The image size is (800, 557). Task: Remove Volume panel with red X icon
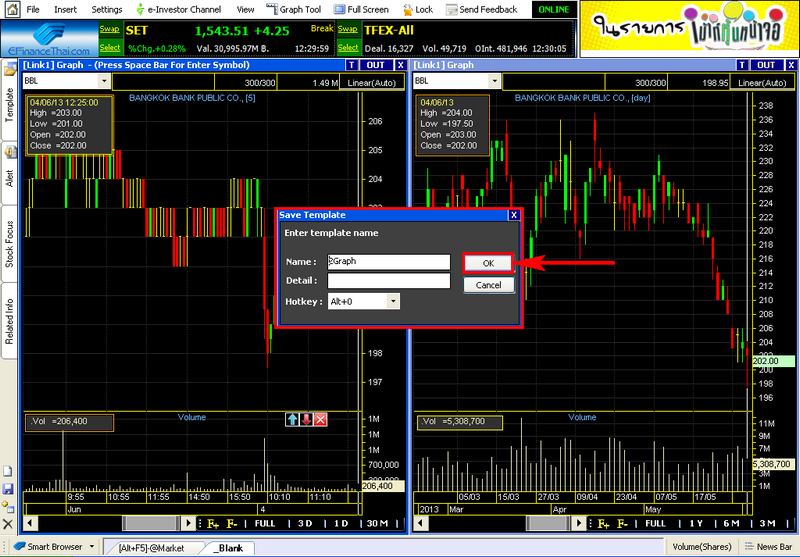(x=320, y=419)
